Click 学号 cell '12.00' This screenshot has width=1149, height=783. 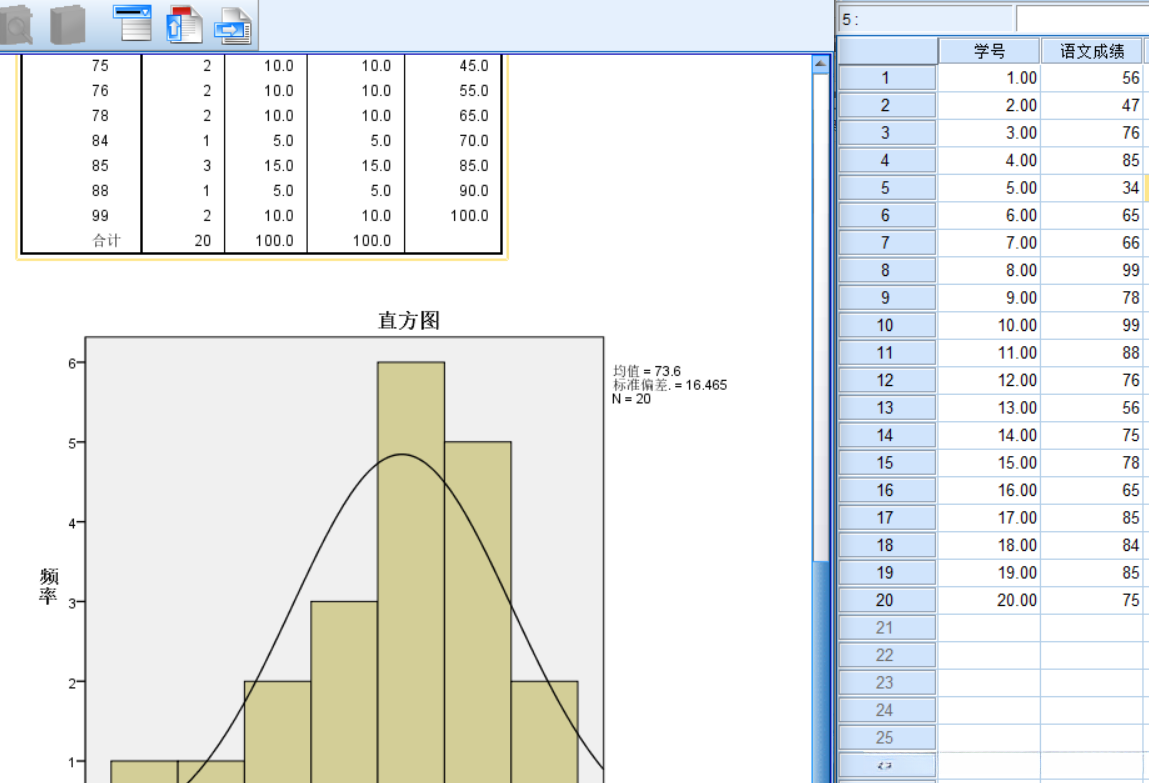(x=989, y=380)
